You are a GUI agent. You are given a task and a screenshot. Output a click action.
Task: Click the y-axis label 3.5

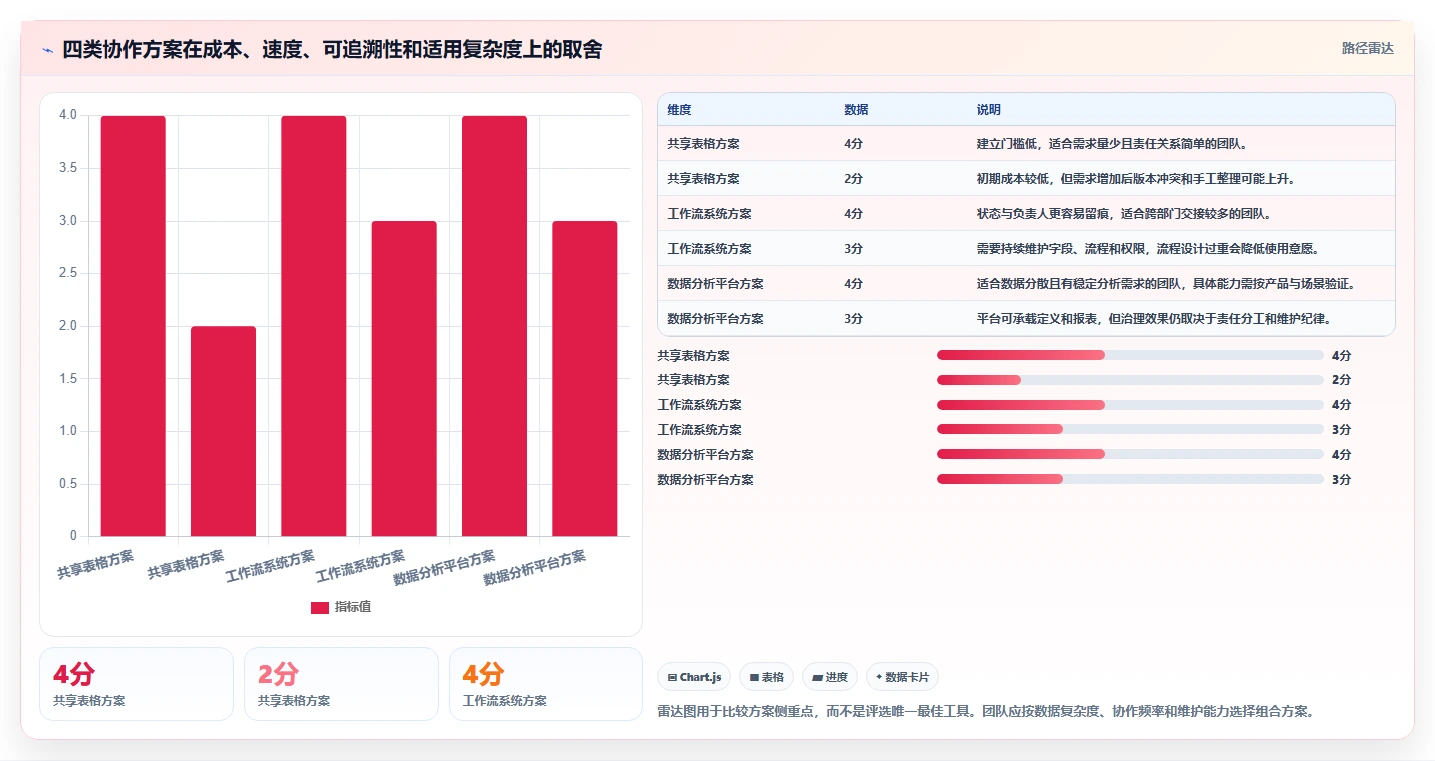pos(68,168)
